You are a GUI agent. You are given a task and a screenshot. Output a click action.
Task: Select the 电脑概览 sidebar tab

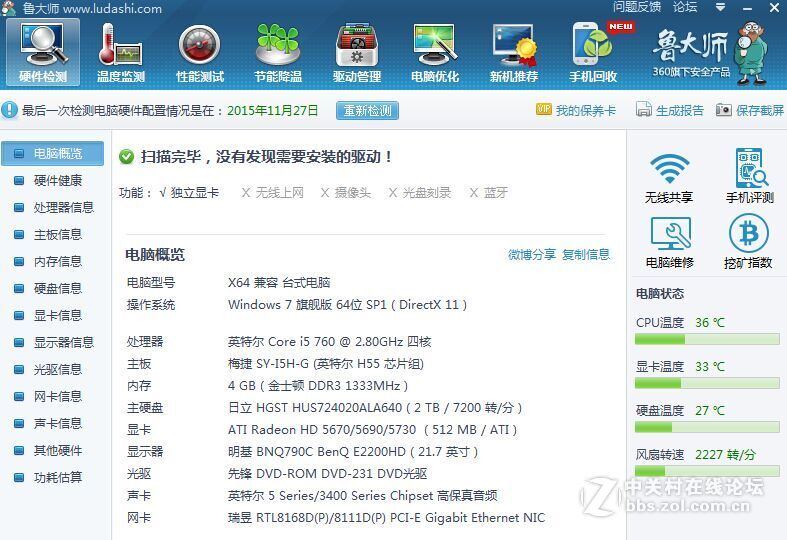click(52, 154)
